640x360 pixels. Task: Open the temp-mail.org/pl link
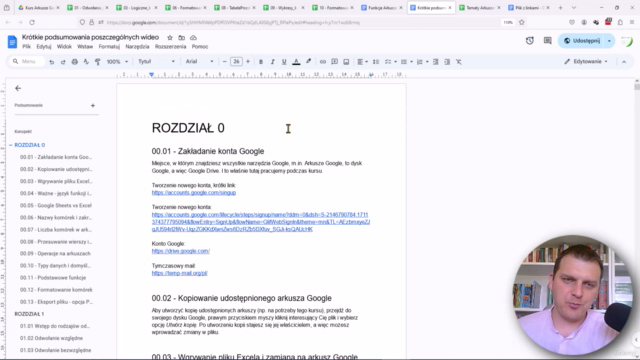click(x=180, y=273)
